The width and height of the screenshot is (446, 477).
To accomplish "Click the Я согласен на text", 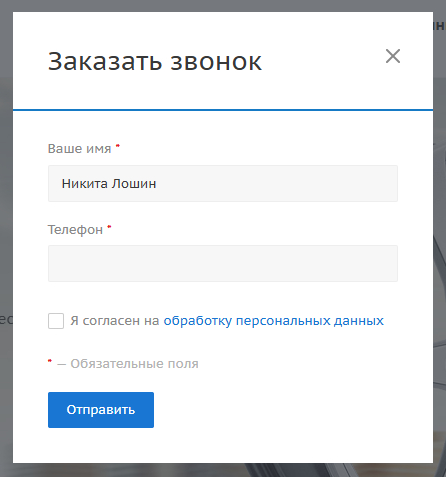I will 115,321.
